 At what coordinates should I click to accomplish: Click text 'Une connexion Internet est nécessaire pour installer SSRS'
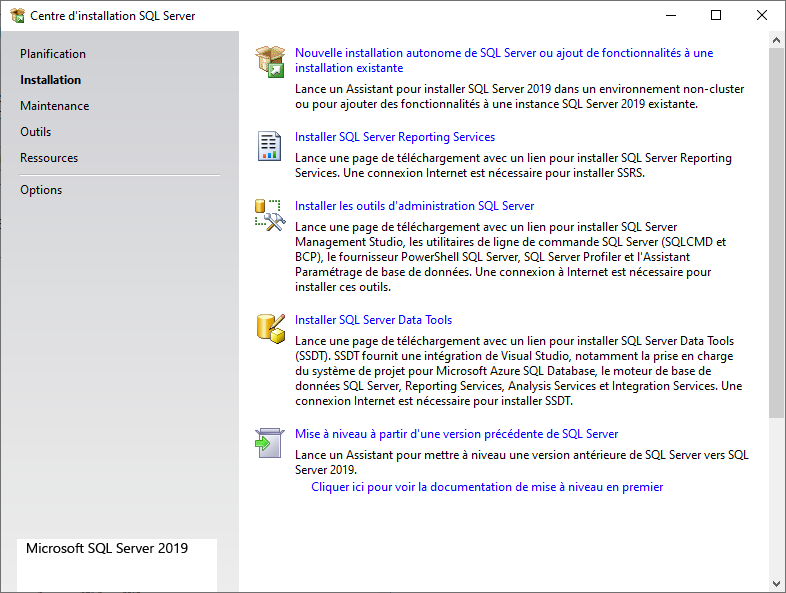click(x=493, y=173)
